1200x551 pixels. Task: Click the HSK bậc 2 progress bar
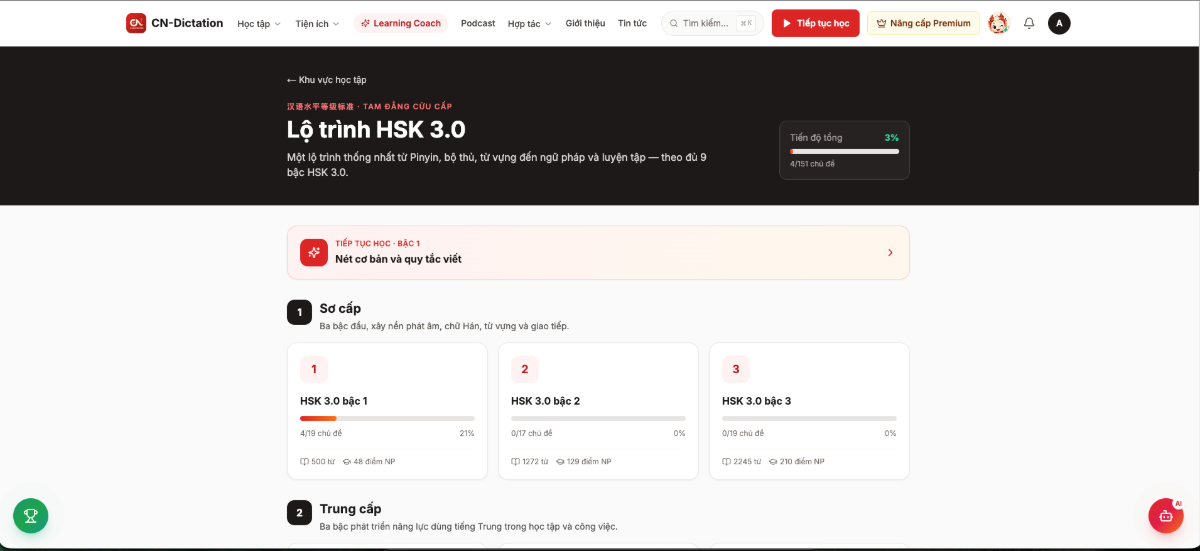(598, 418)
